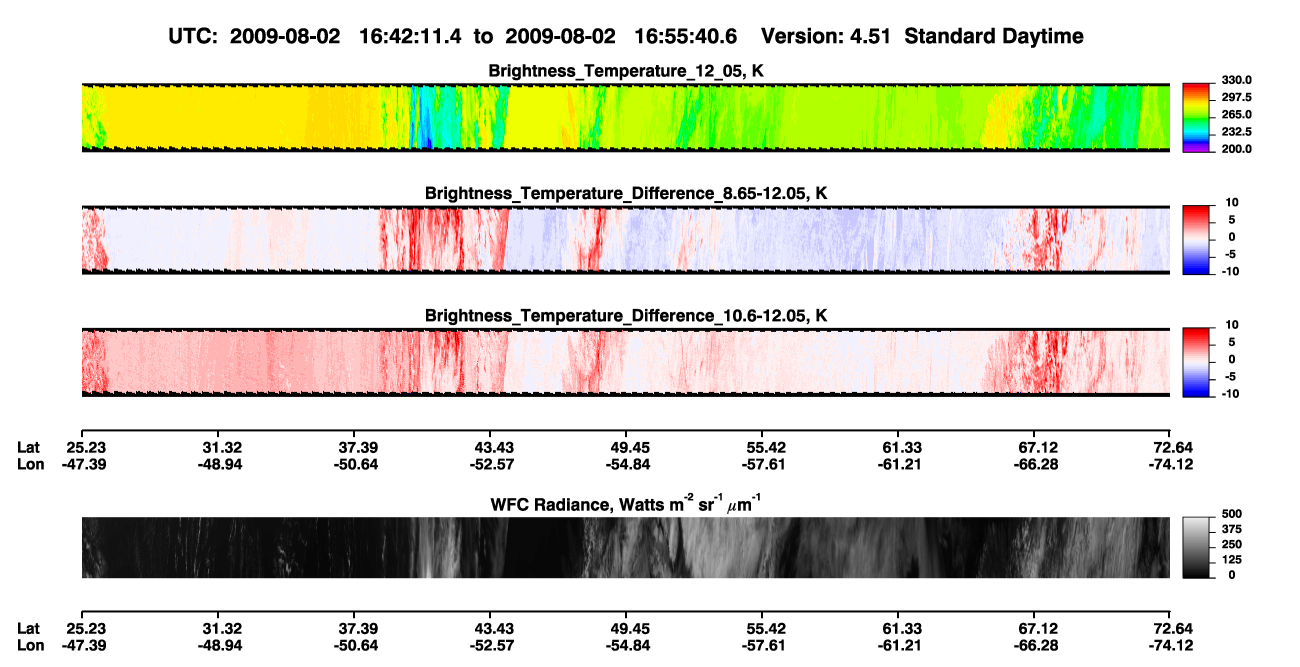Click the 'Lat' label below the WFC Radiance panel
This screenshot has width=1300, height=667.
28,628
